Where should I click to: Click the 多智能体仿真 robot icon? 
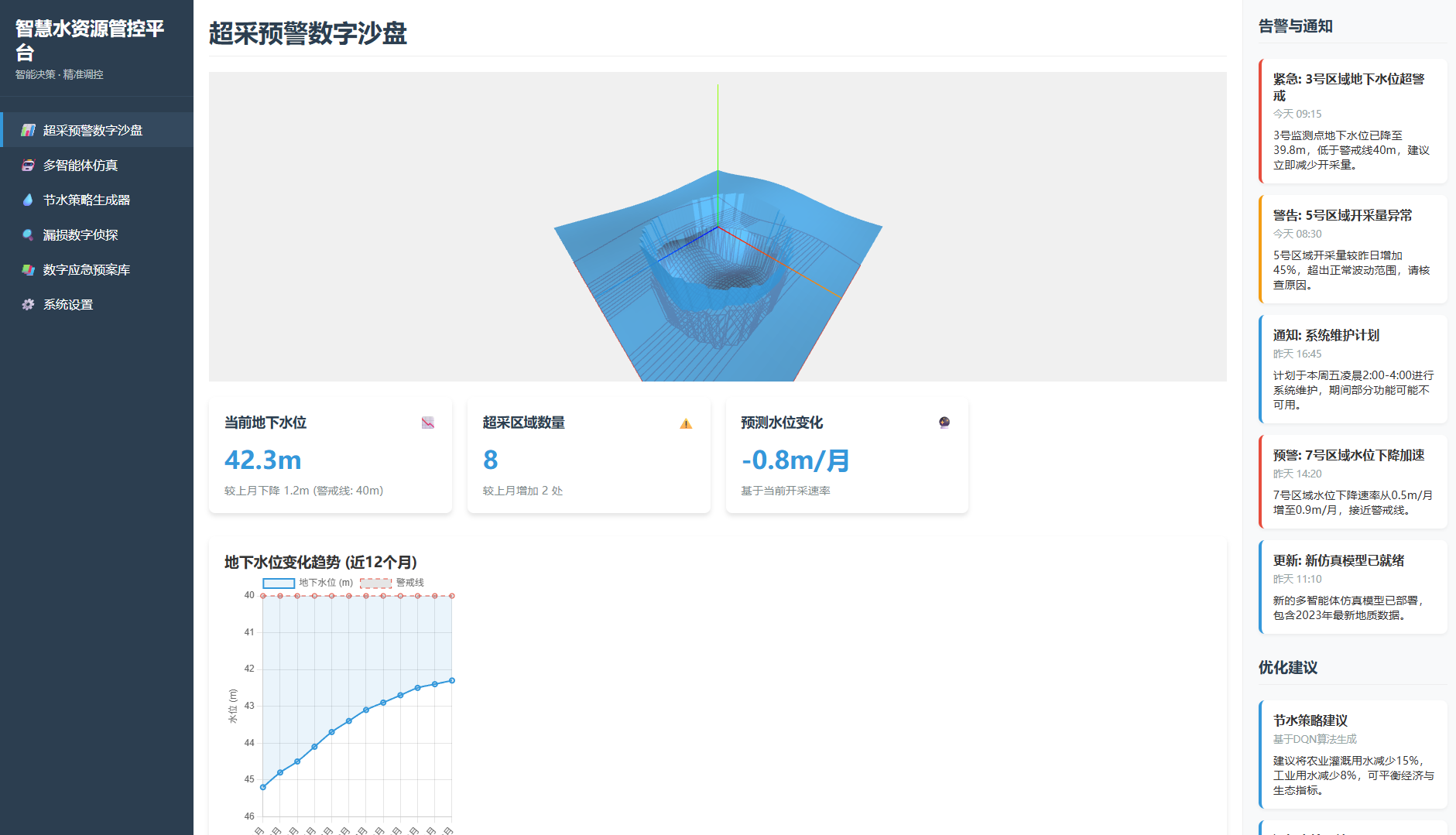28,165
